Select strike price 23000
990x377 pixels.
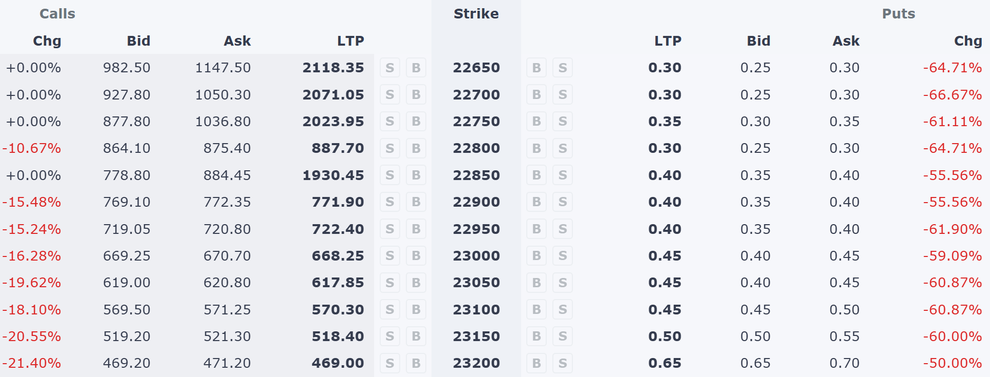pos(476,256)
